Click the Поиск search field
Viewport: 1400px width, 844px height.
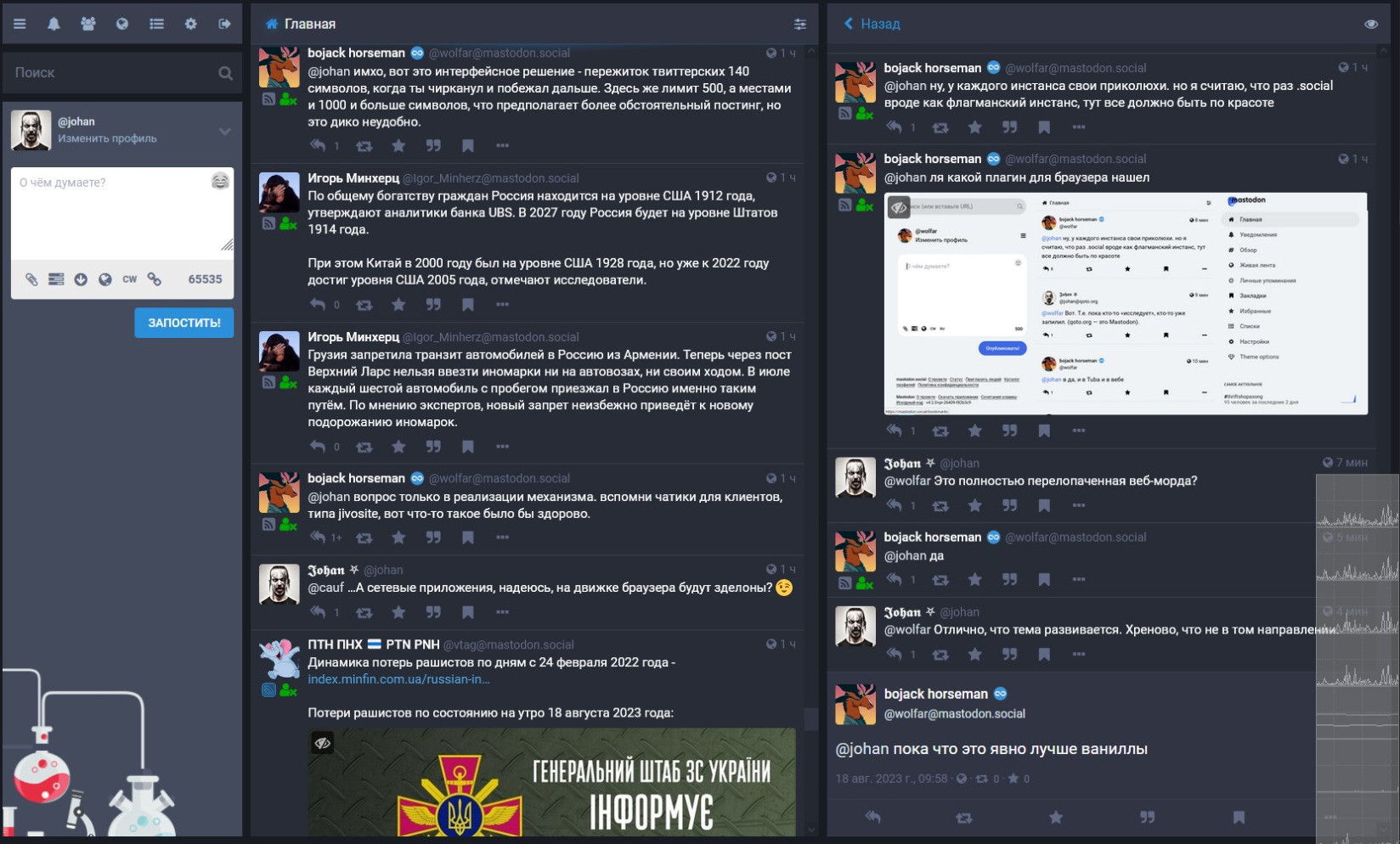(x=113, y=73)
